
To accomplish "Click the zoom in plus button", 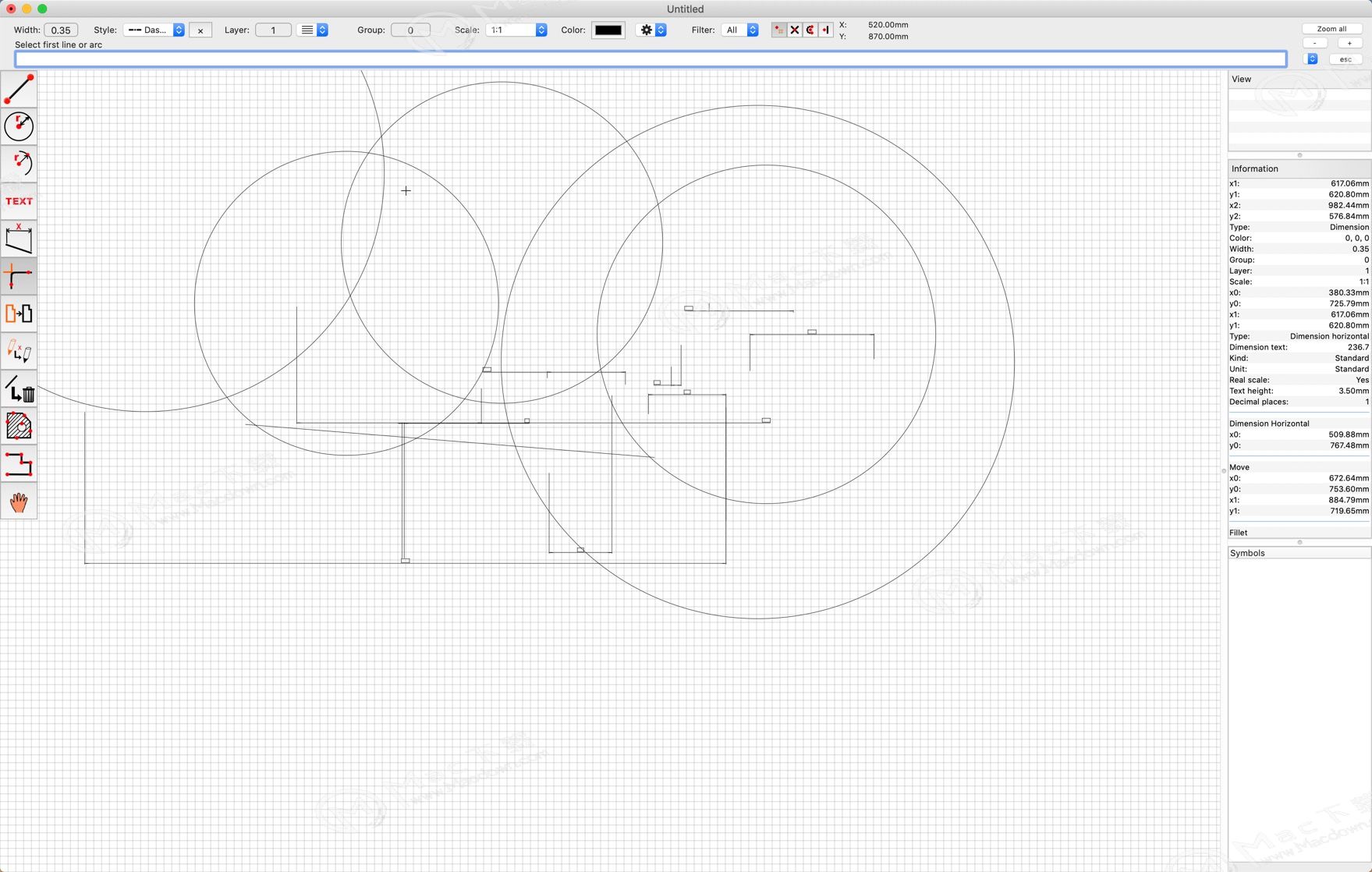I will 1349,43.
